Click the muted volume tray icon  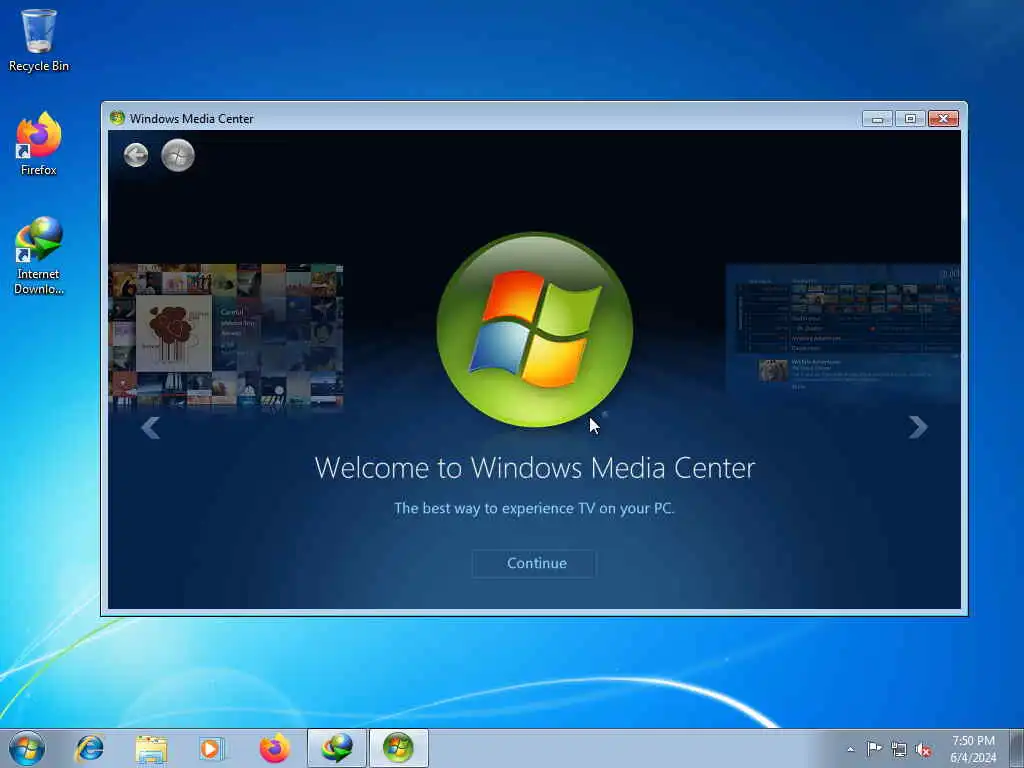point(923,750)
